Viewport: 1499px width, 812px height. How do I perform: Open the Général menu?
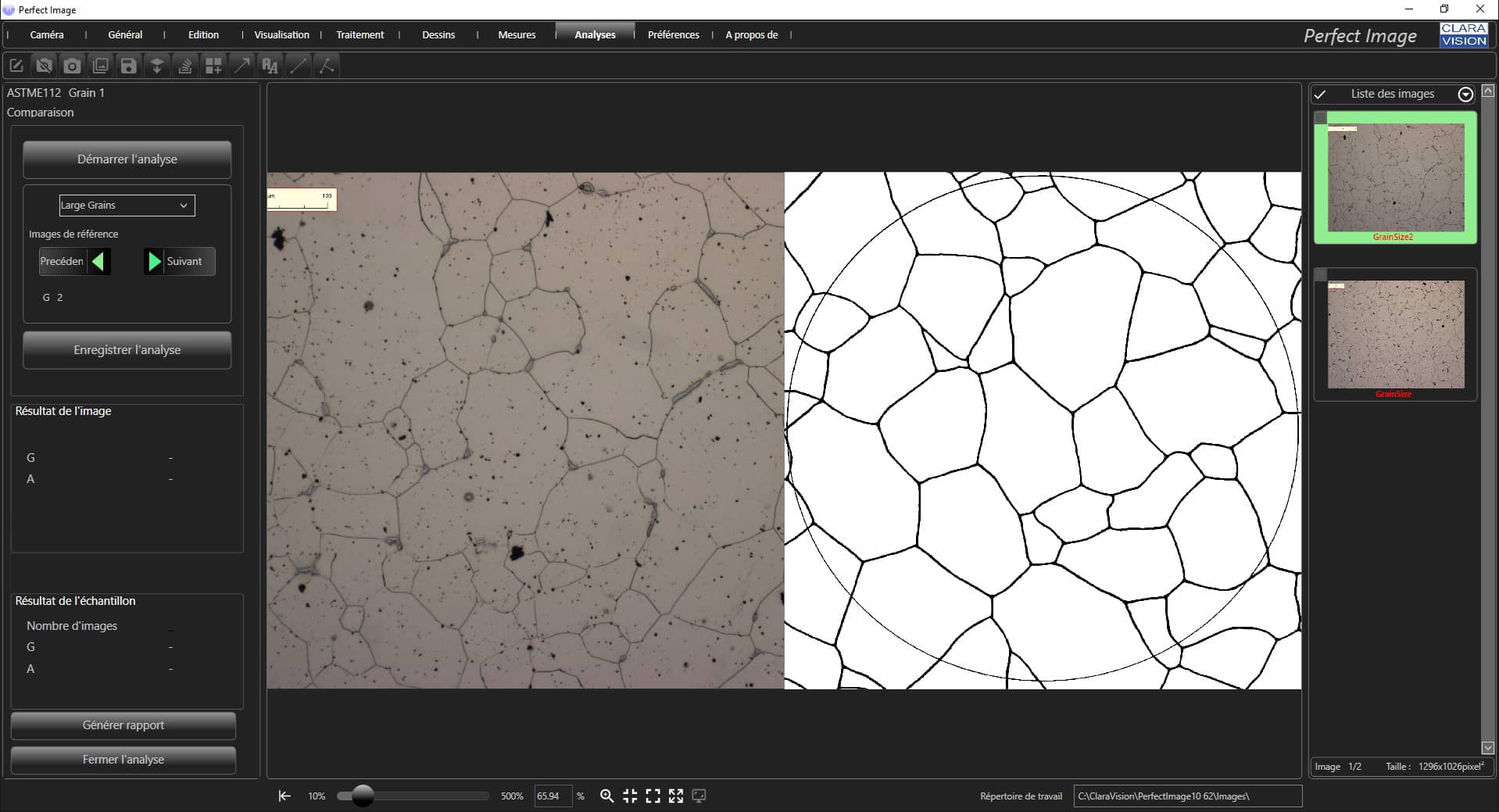[x=125, y=34]
